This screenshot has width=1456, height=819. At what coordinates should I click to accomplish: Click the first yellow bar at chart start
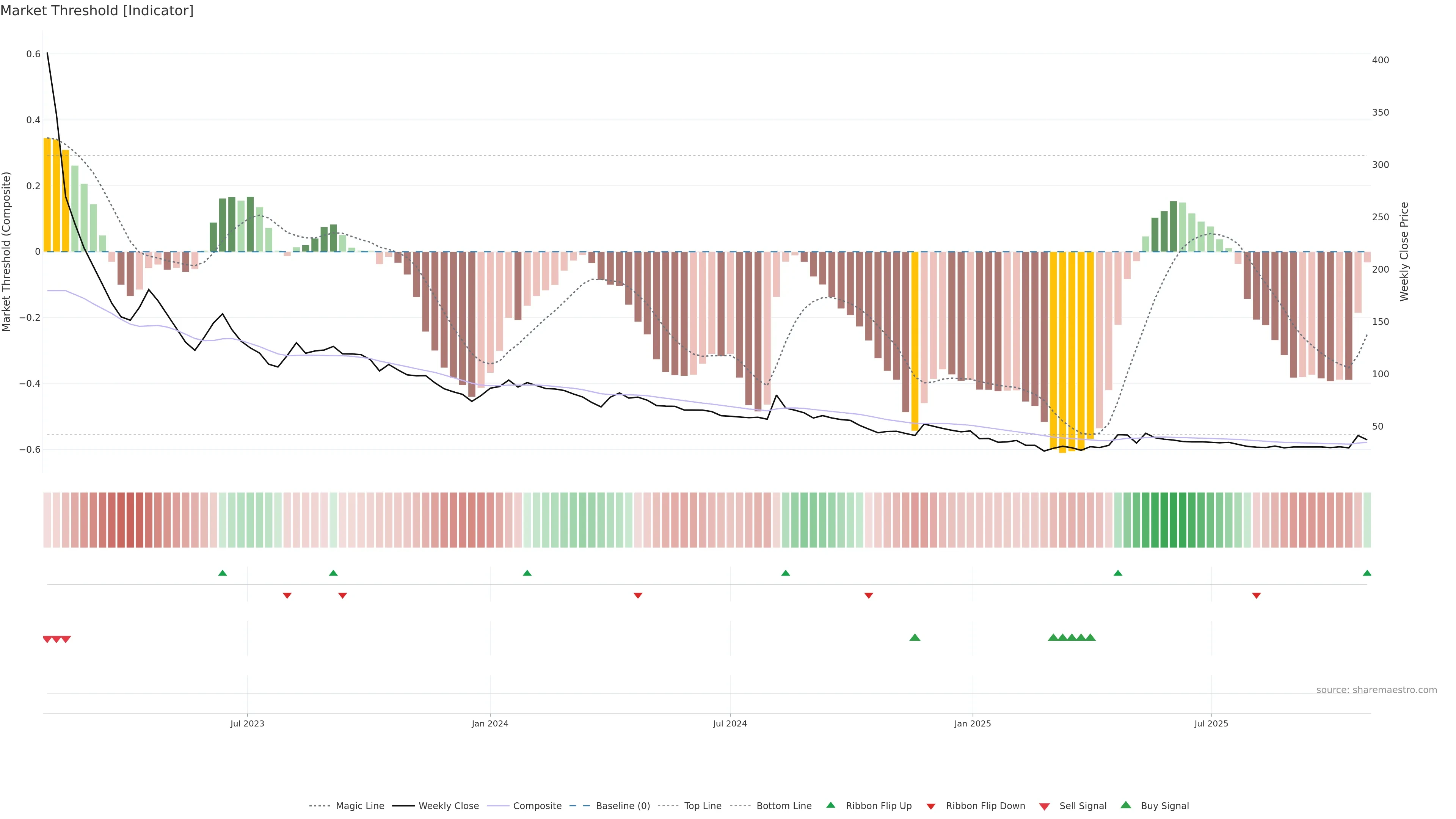click(47, 195)
